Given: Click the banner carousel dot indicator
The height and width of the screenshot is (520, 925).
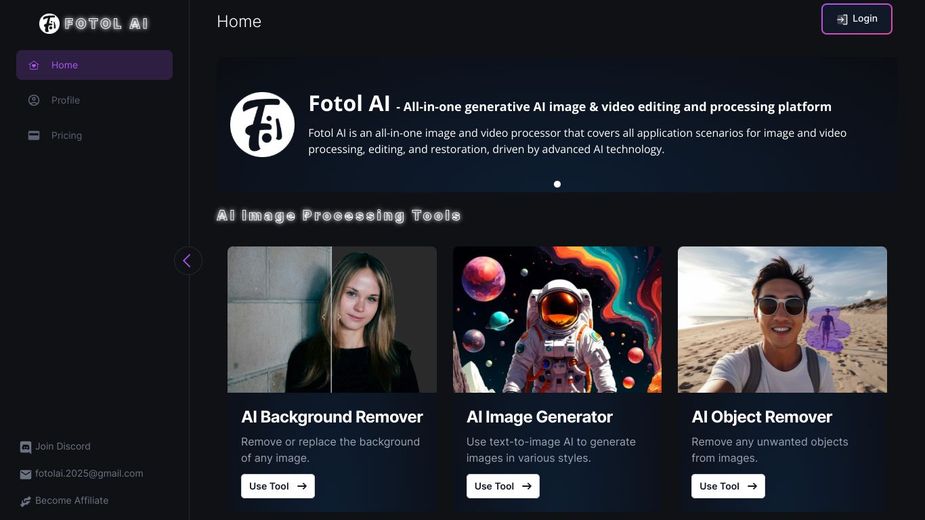Looking at the screenshot, I should (557, 184).
